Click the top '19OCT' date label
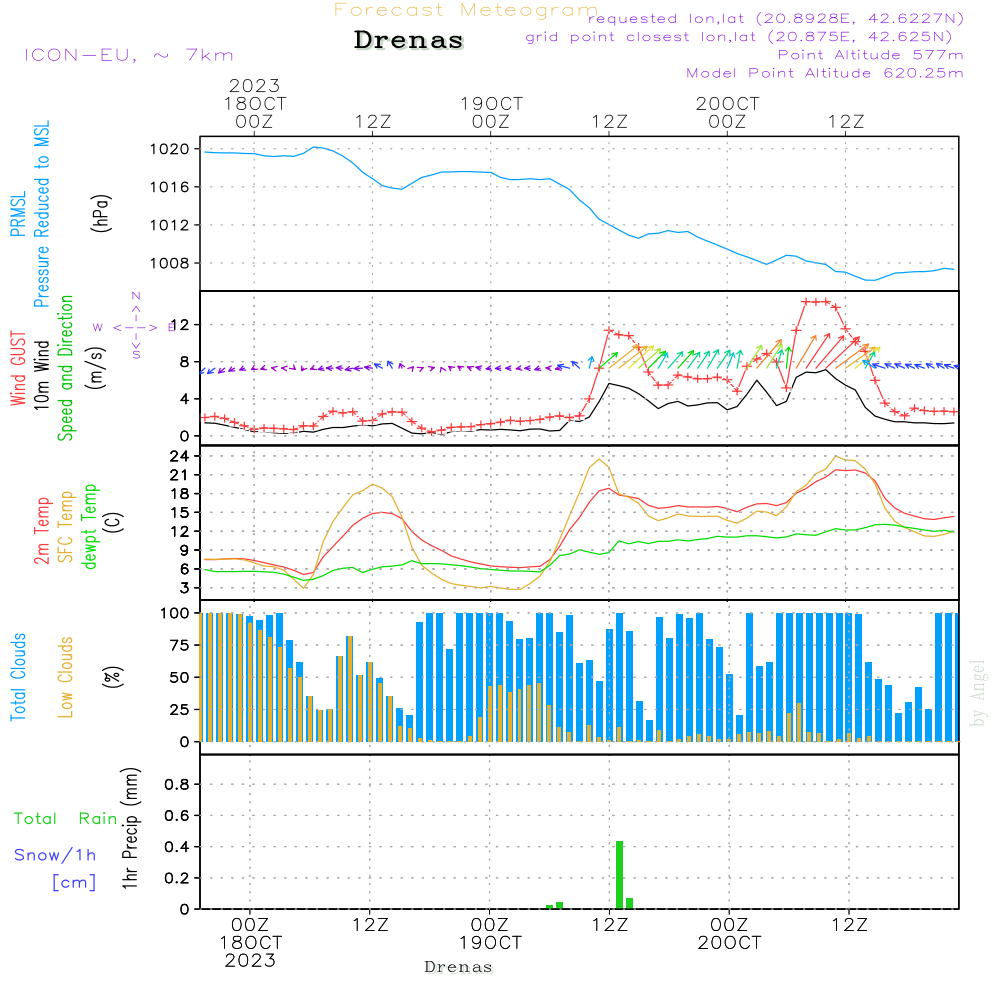The image size is (1000, 1000). point(491,104)
